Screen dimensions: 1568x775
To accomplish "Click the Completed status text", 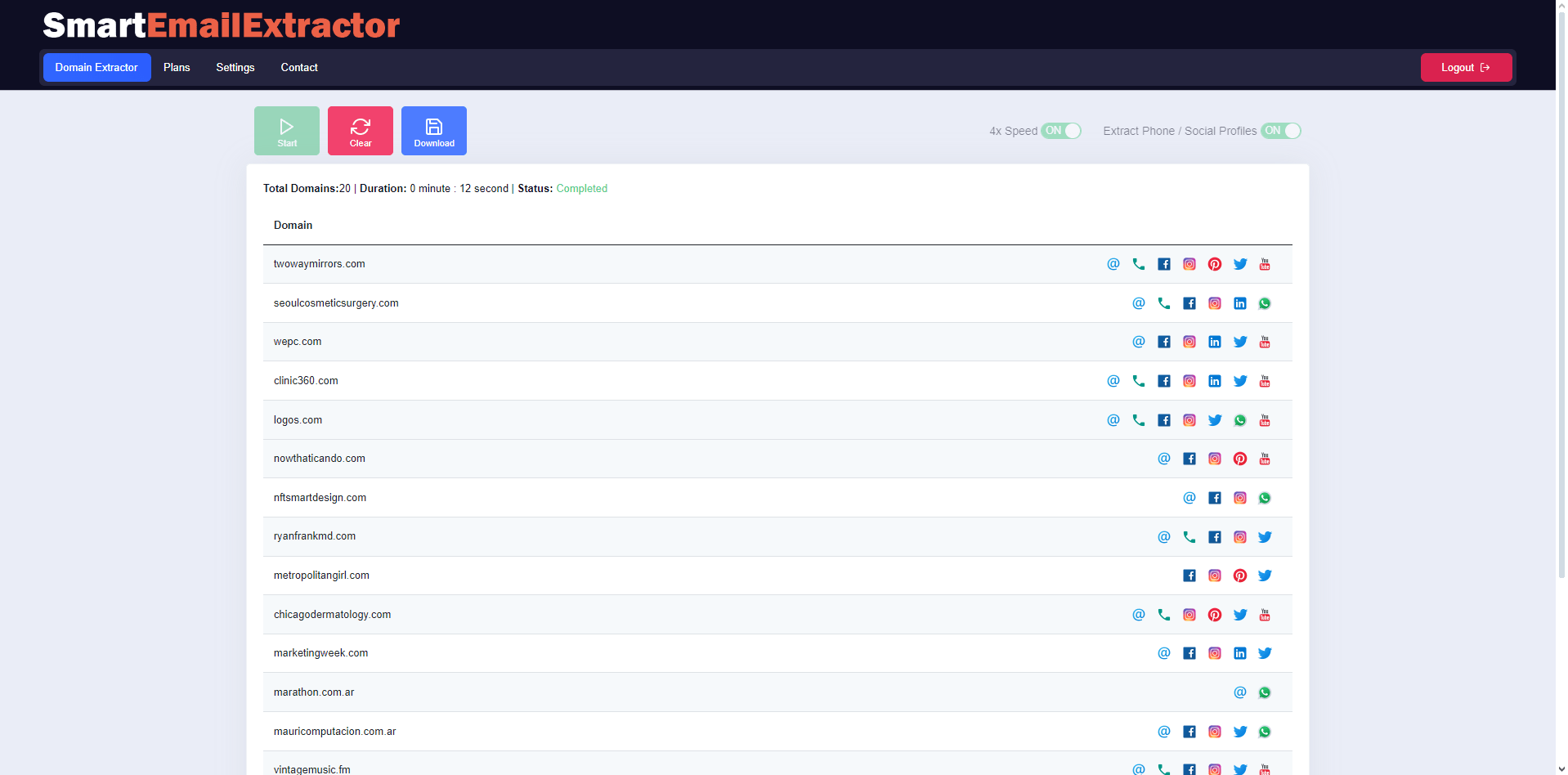I will (582, 189).
